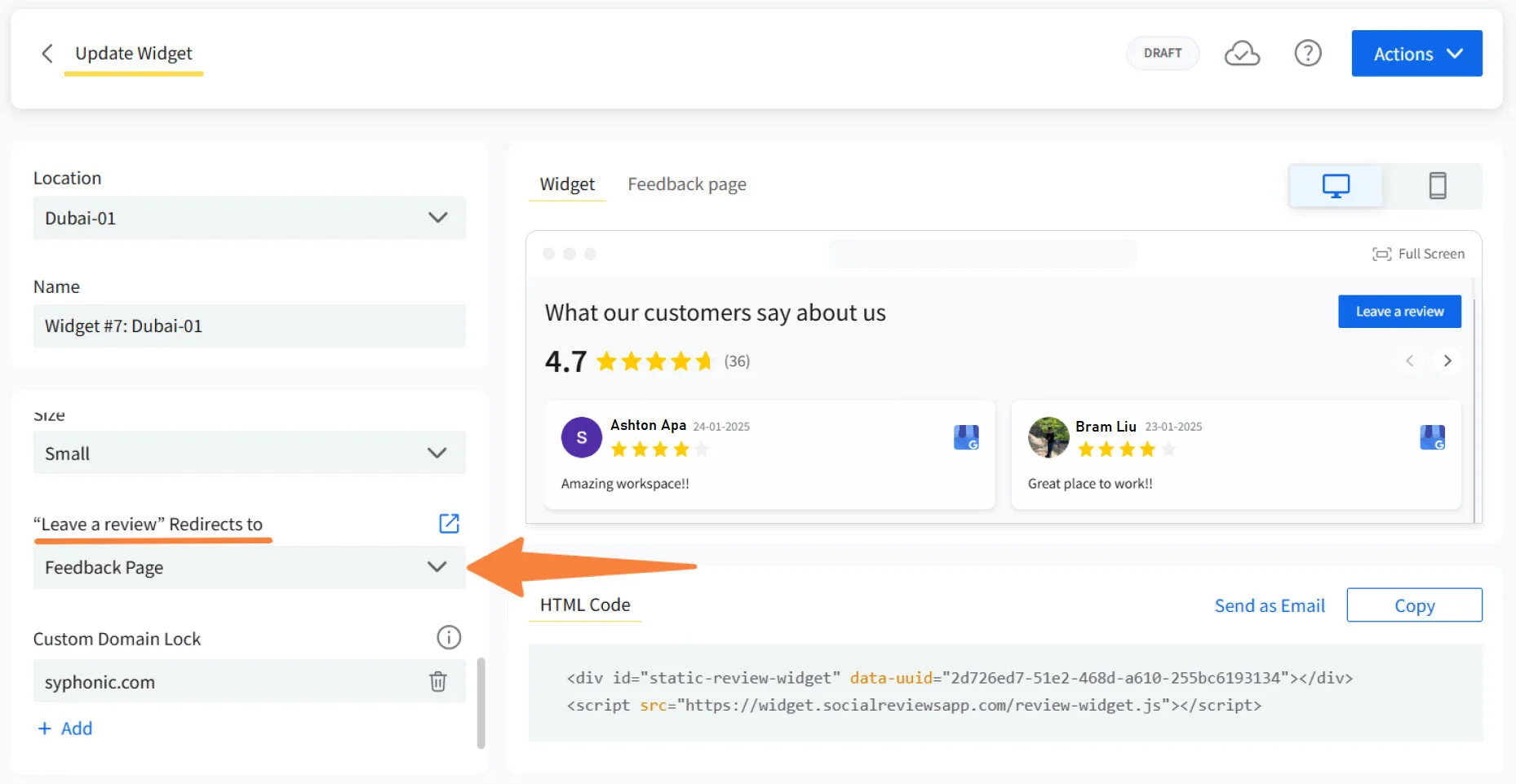
Task: Open the Feedback Page redirect dropdown
Action: (x=248, y=566)
